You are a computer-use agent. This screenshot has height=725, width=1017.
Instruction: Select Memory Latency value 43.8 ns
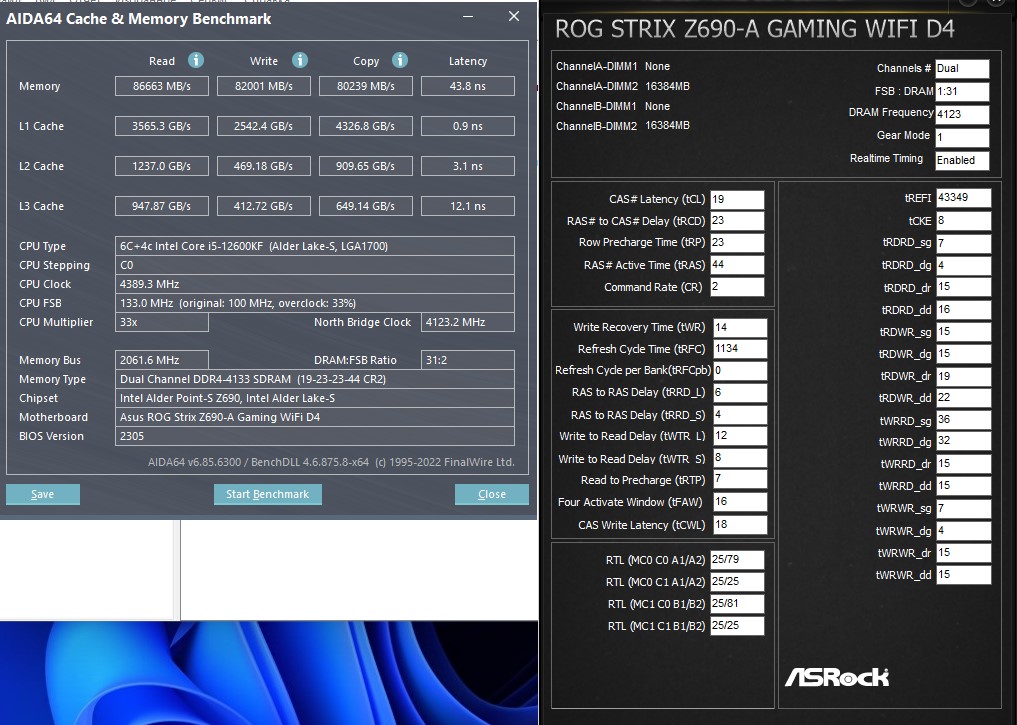[x=468, y=86]
